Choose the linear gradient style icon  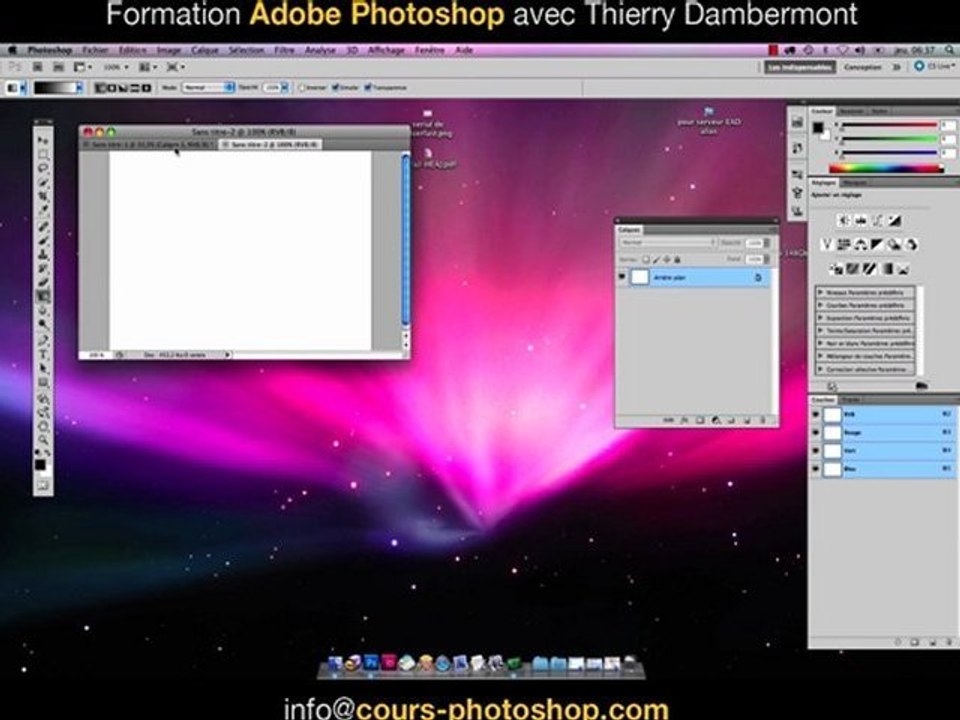pos(101,88)
